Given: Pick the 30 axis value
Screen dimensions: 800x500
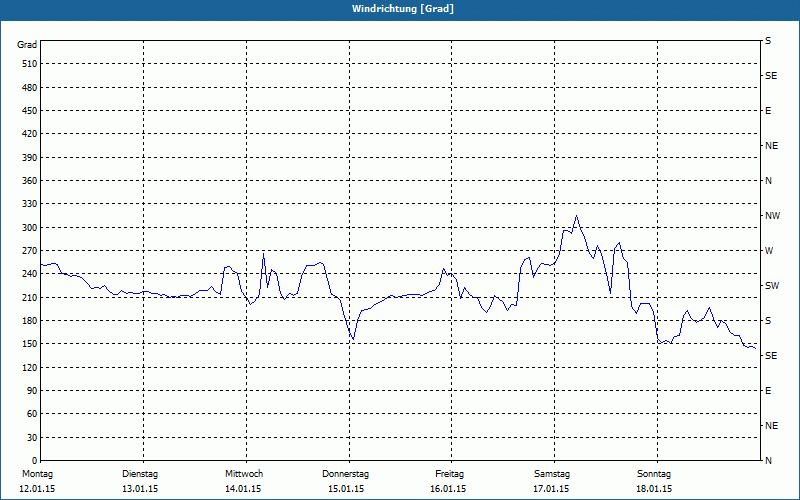Looking at the screenshot, I should (32, 437).
